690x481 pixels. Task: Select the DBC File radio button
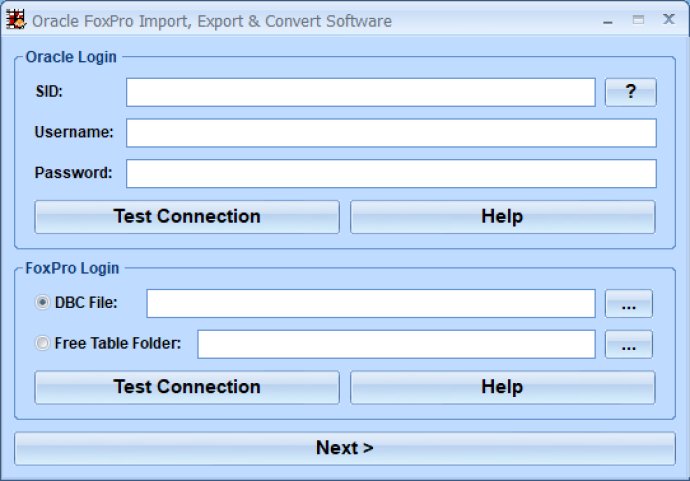42,302
